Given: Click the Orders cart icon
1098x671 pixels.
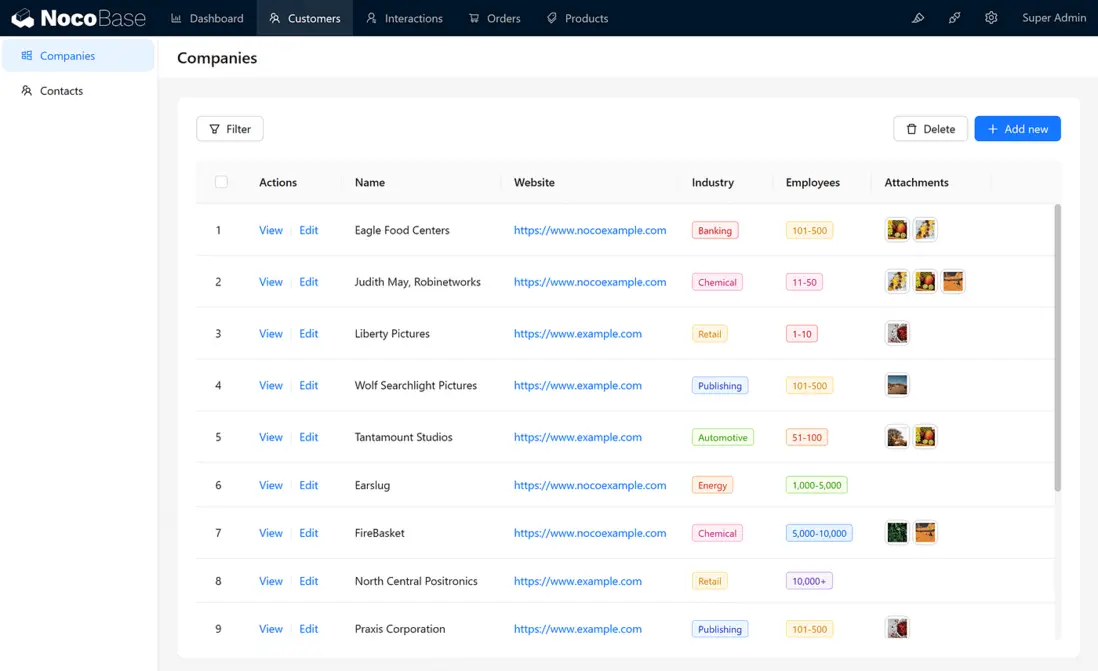Looking at the screenshot, I should pyautogui.click(x=474, y=18).
